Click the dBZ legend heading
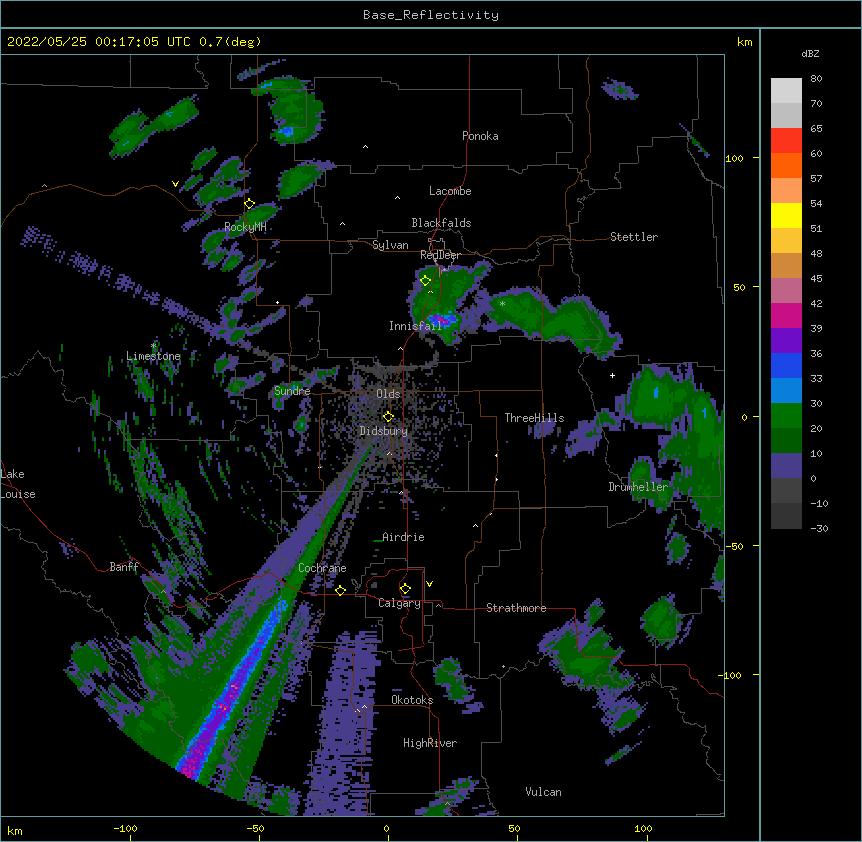862x842 pixels. tap(810, 53)
